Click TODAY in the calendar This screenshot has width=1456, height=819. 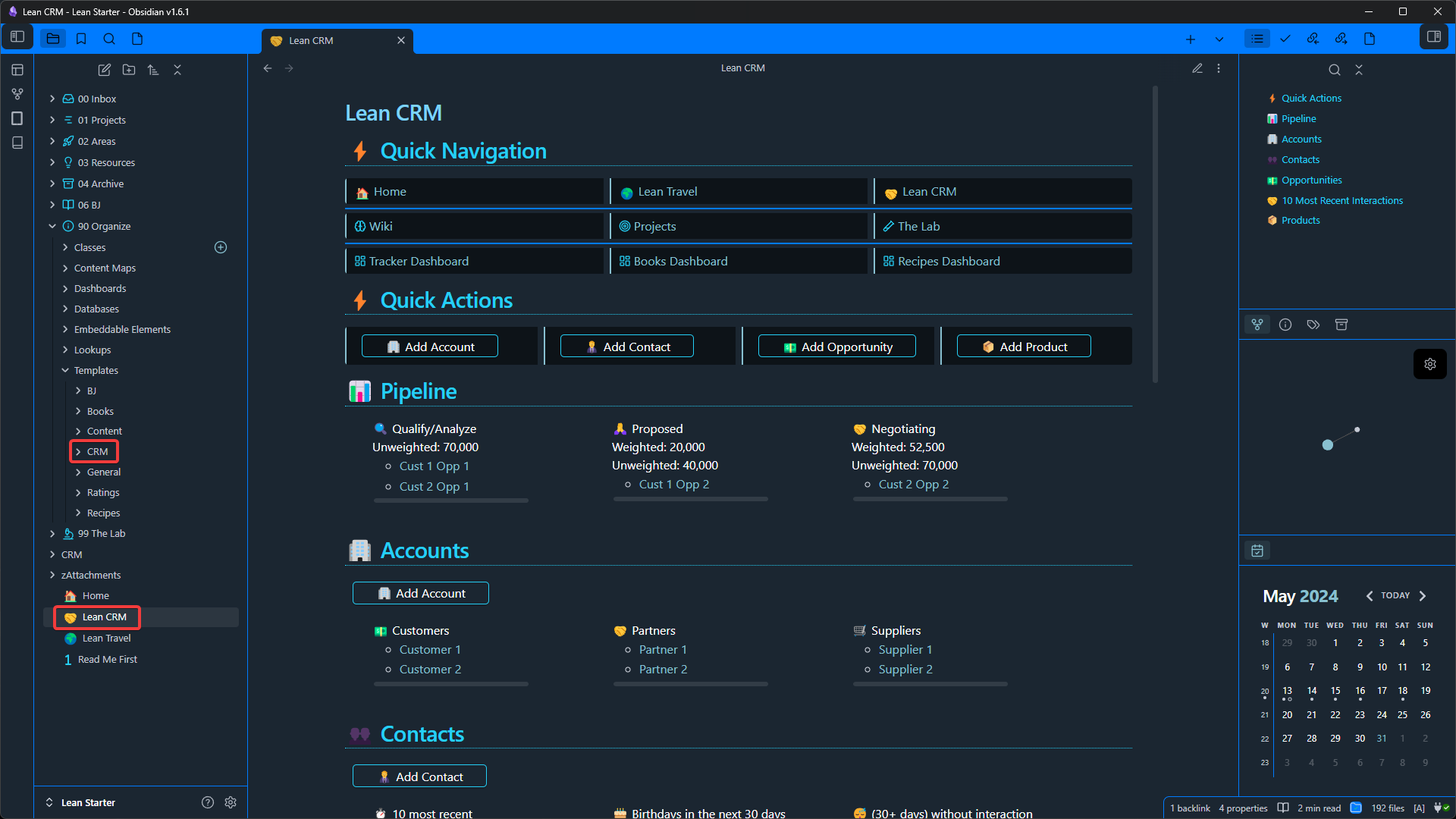pos(1395,596)
